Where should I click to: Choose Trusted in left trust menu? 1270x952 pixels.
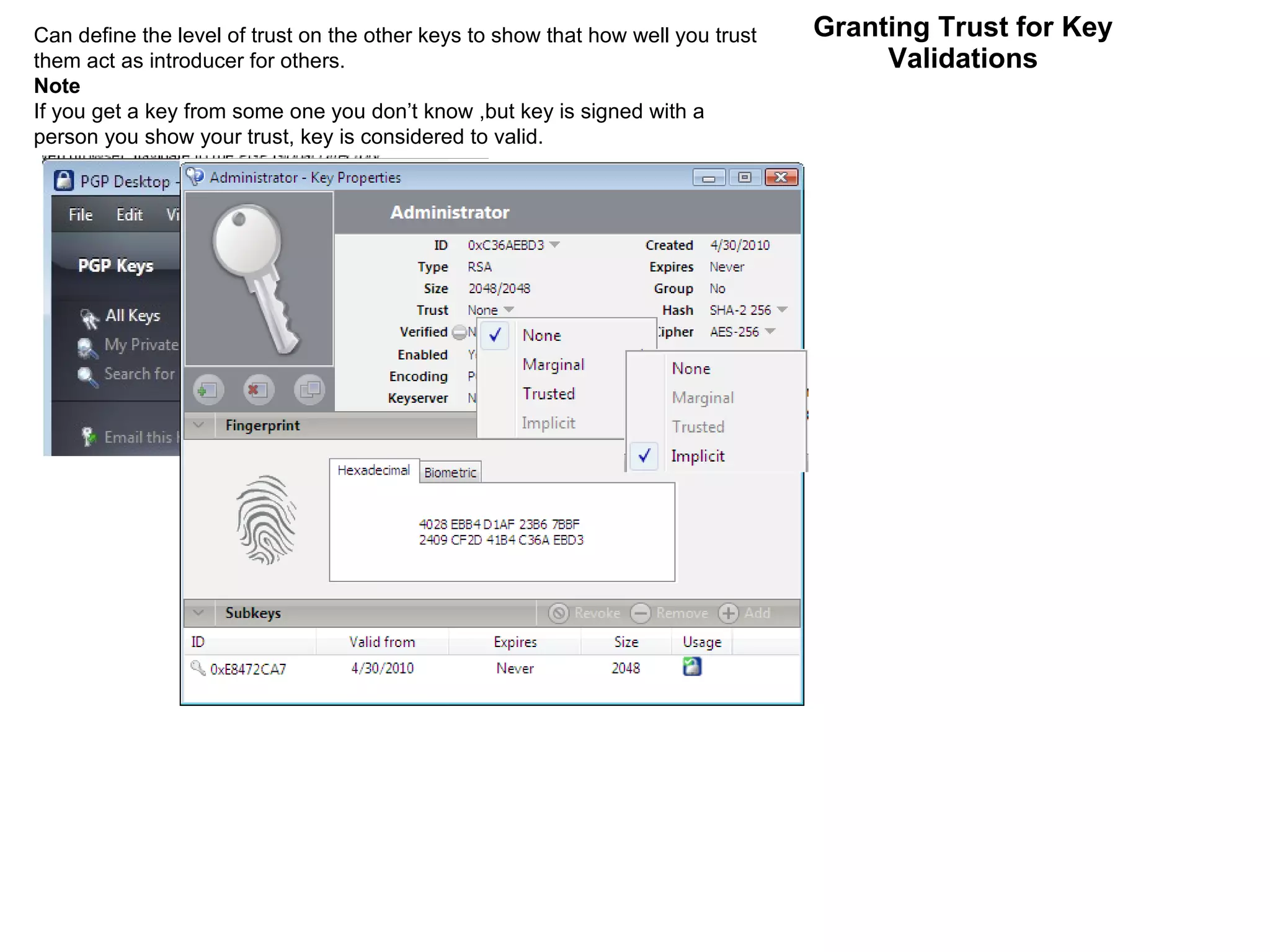tap(551, 394)
